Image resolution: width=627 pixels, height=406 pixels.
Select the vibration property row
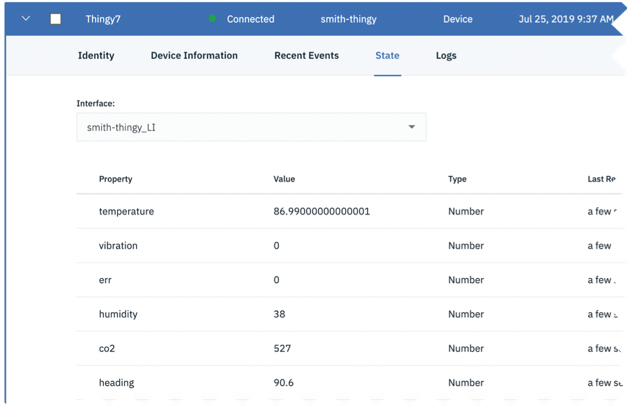coord(349,246)
